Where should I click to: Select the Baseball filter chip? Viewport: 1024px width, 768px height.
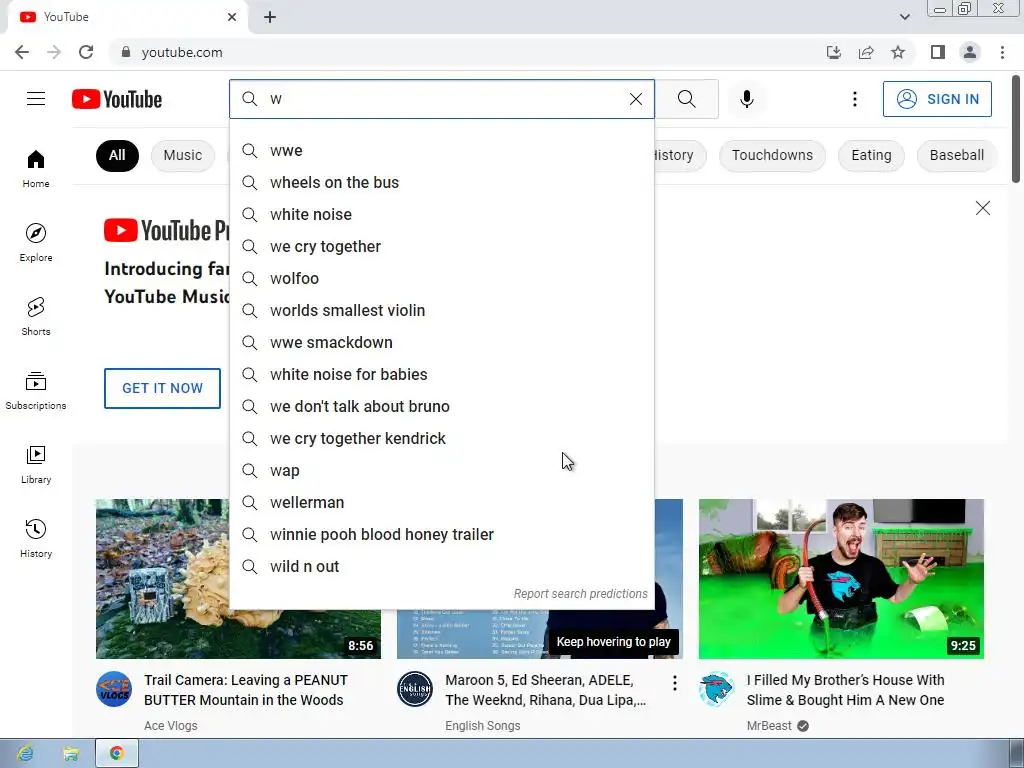click(957, 155)
